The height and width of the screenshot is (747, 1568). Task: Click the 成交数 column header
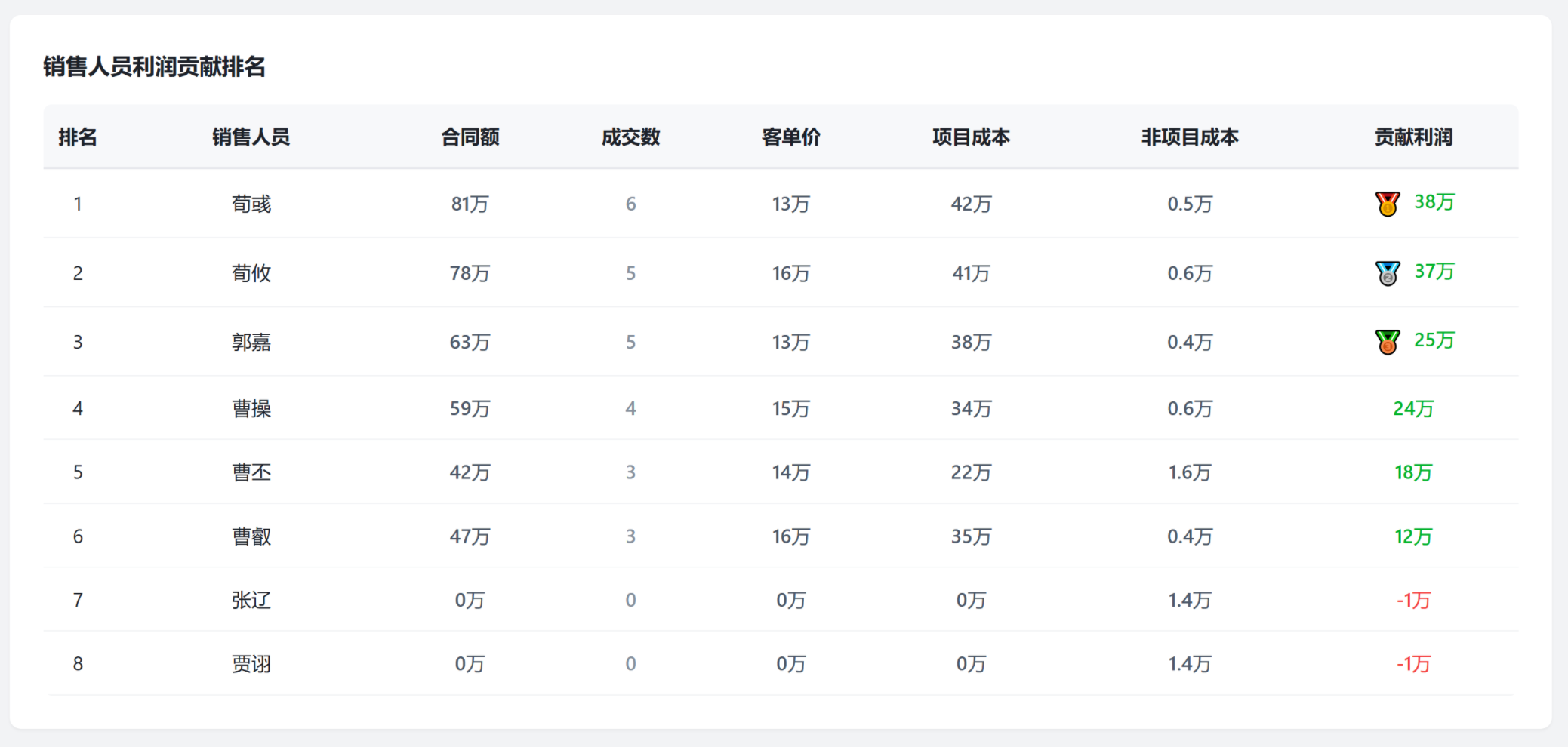pos(630,137)
